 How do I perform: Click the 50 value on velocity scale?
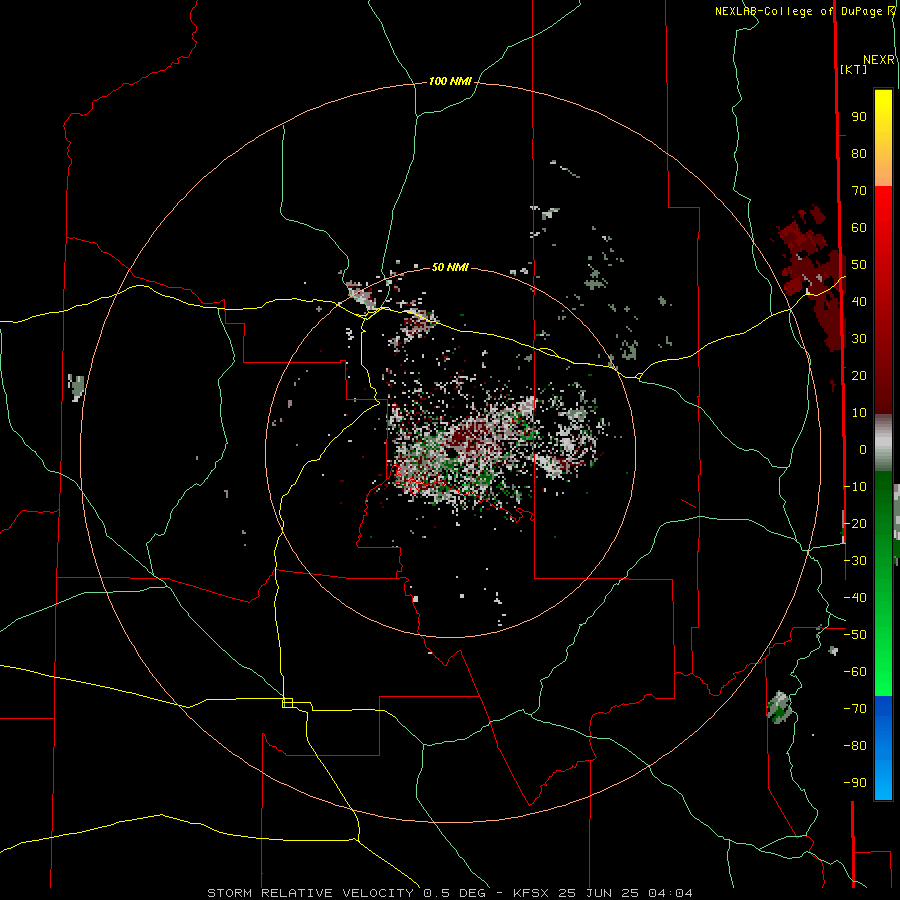coord(859,265)
